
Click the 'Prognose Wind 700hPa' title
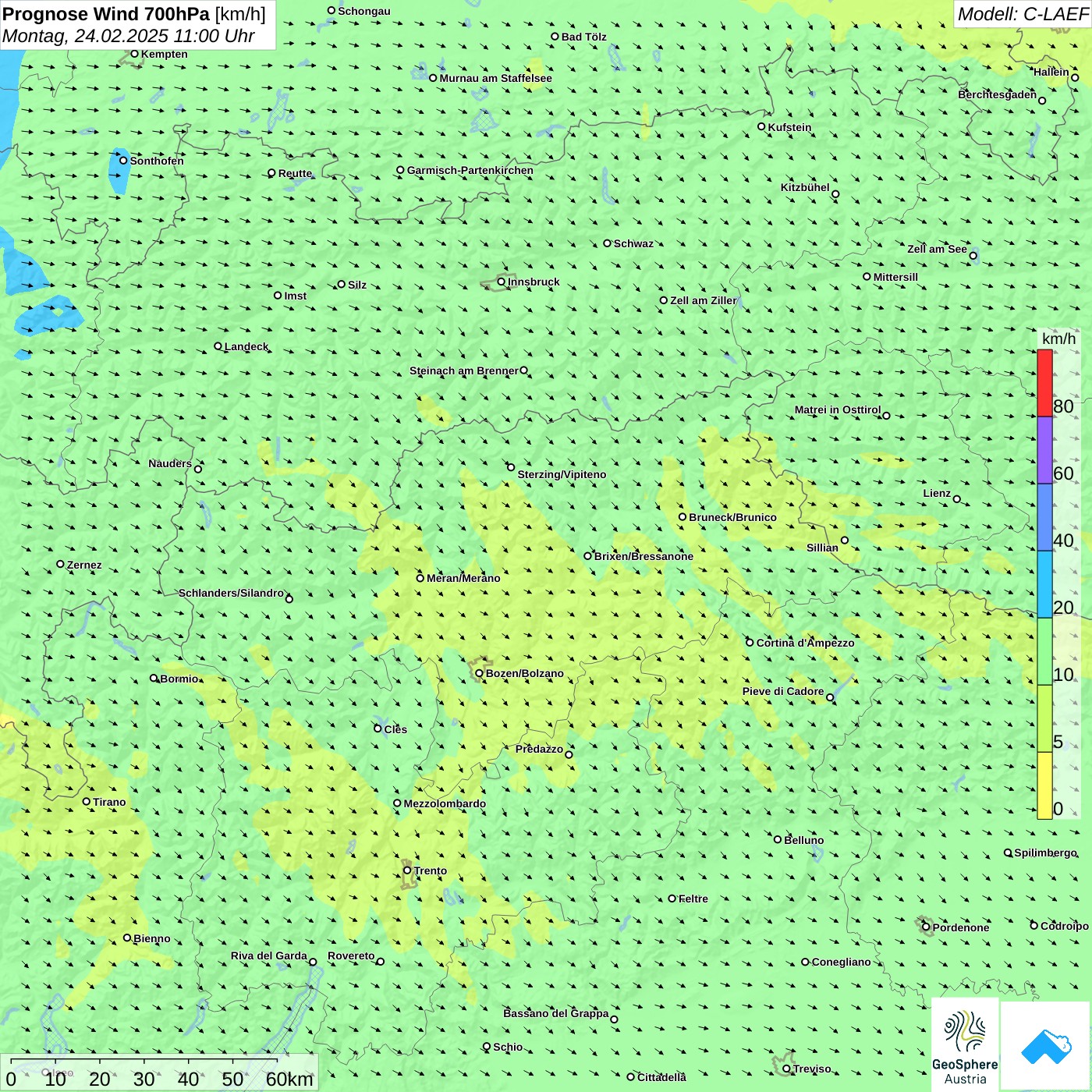[x=107, y=14]
